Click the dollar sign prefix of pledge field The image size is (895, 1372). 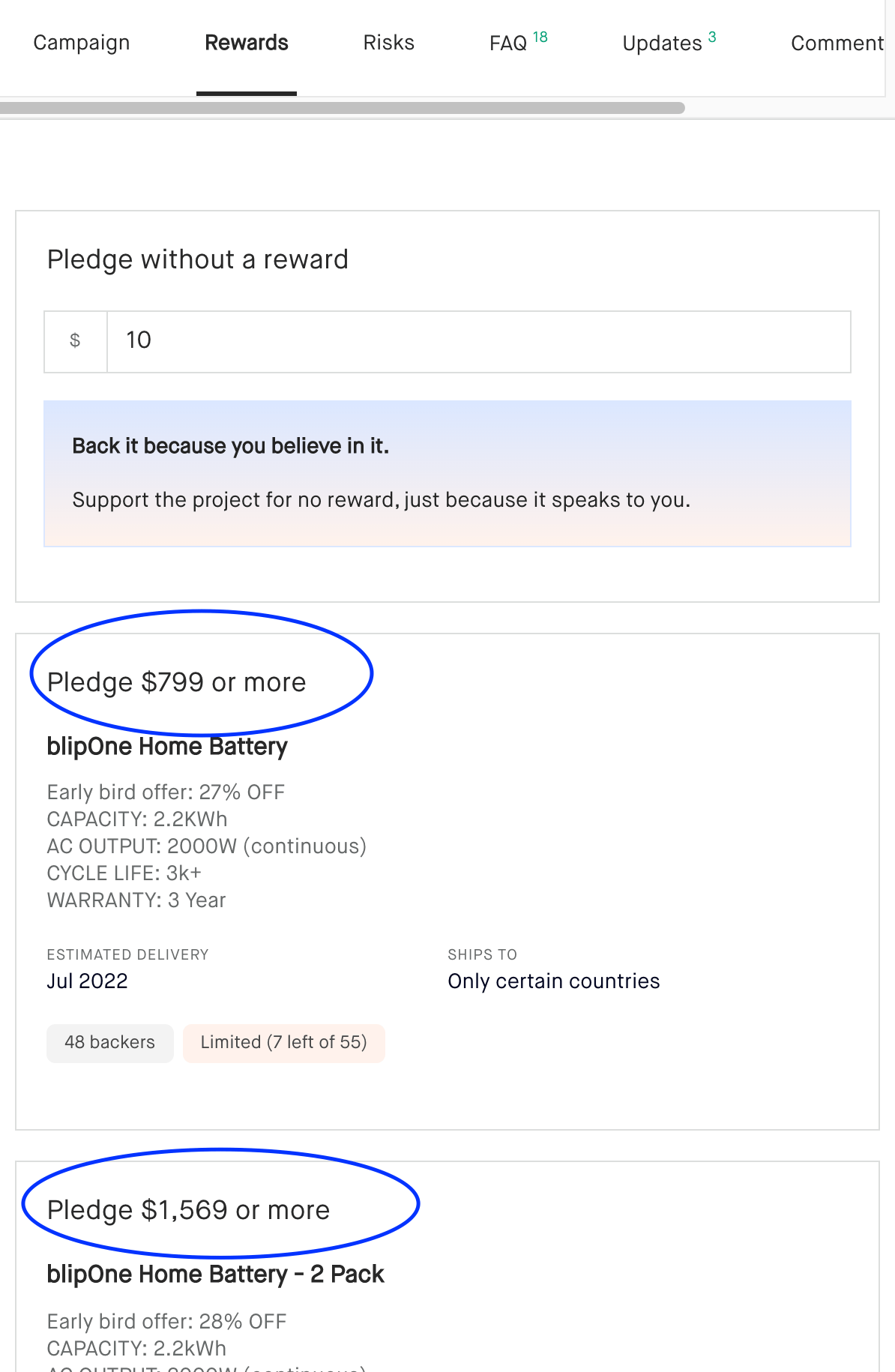(x=75, y=341)
